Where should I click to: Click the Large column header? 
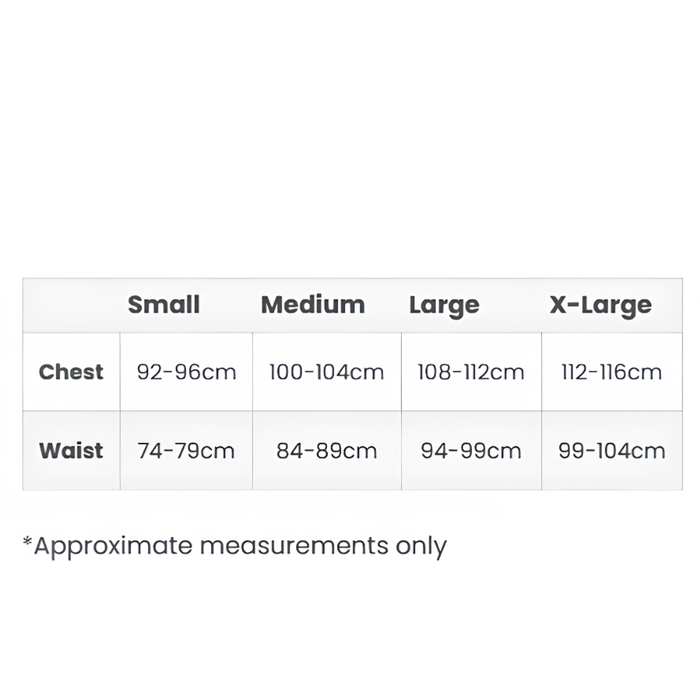[444, 306]
